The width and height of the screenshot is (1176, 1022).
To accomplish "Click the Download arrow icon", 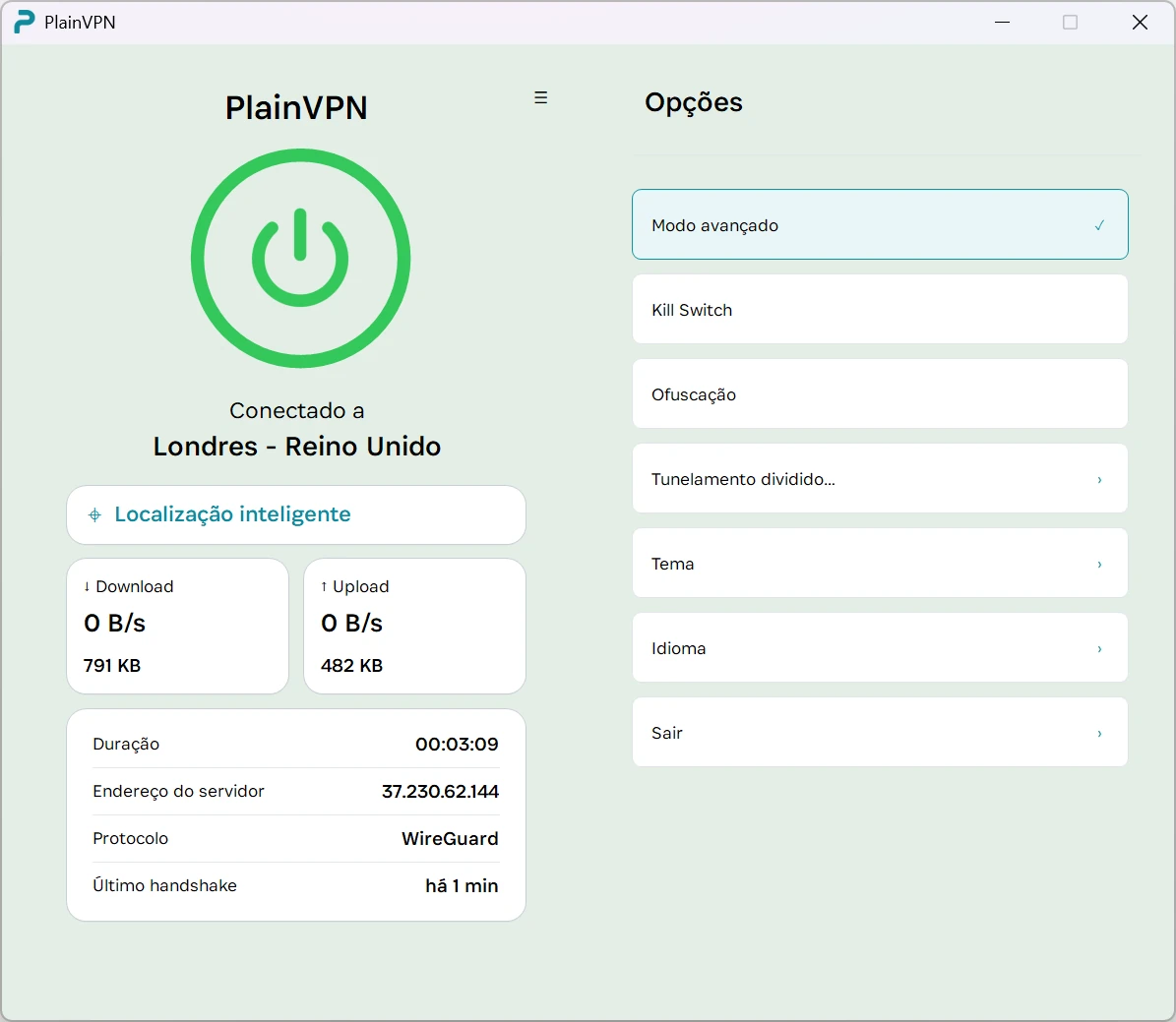I will [87, 586].
